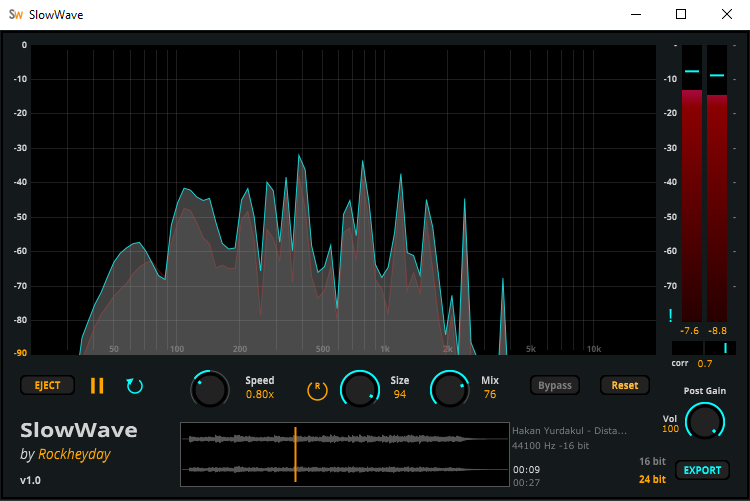This screenshot has width=750, height=501.
Task: Maximize the SlowWave window
Action: click(x=681, y=14)
